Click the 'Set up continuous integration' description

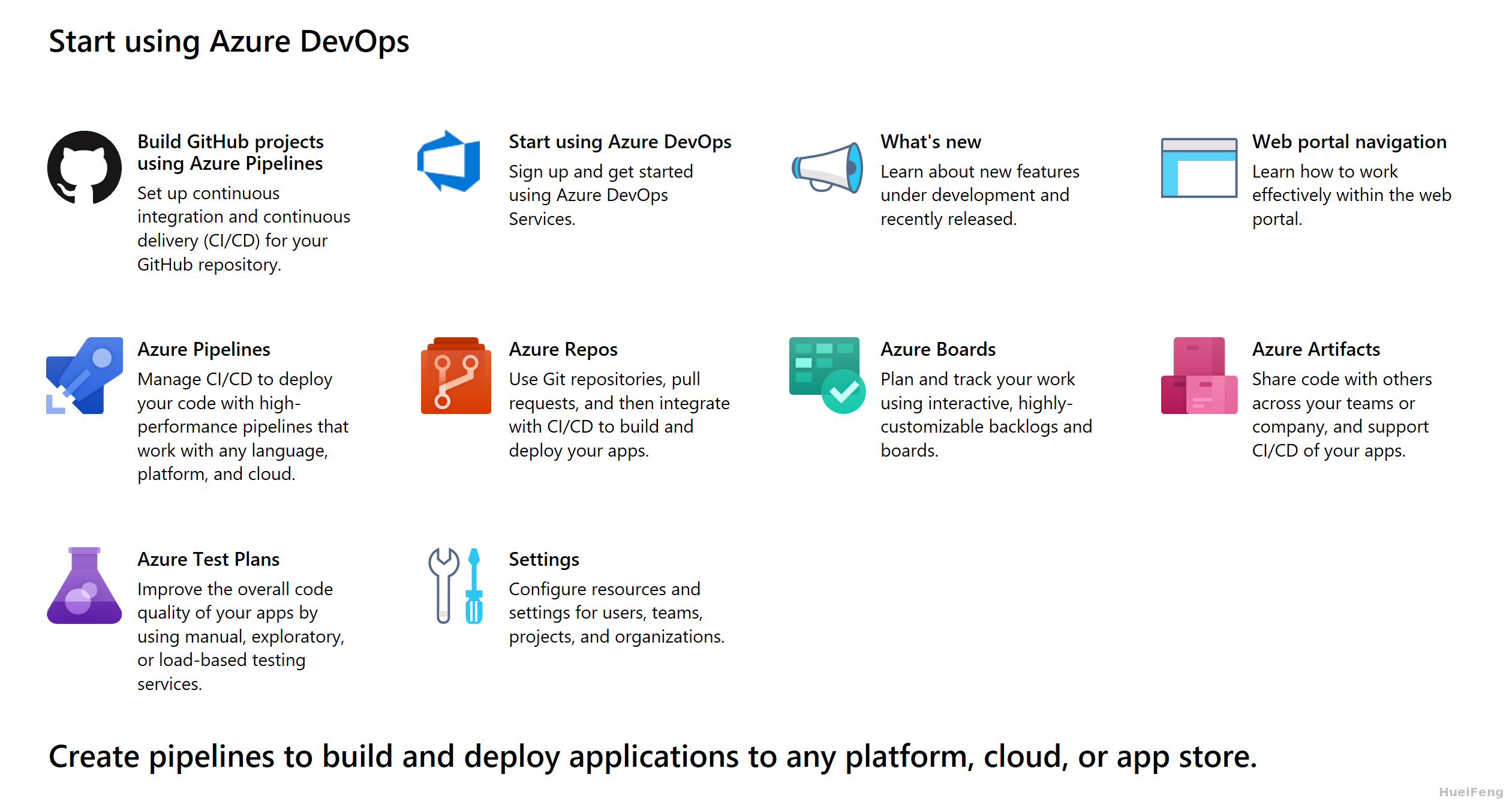(x=244, y=229)
